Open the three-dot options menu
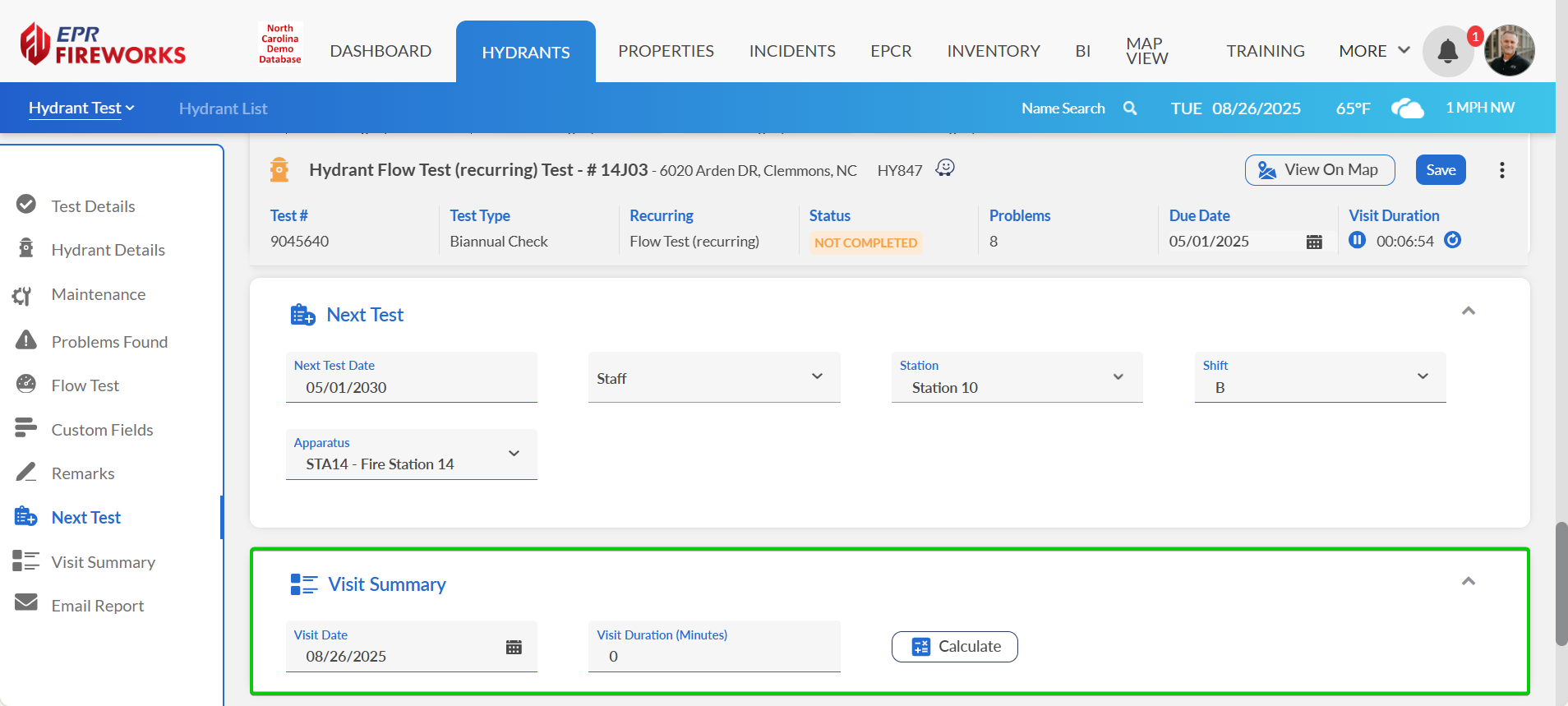Viewport: 1568px width, 706px height. [x=1501, y=170]
